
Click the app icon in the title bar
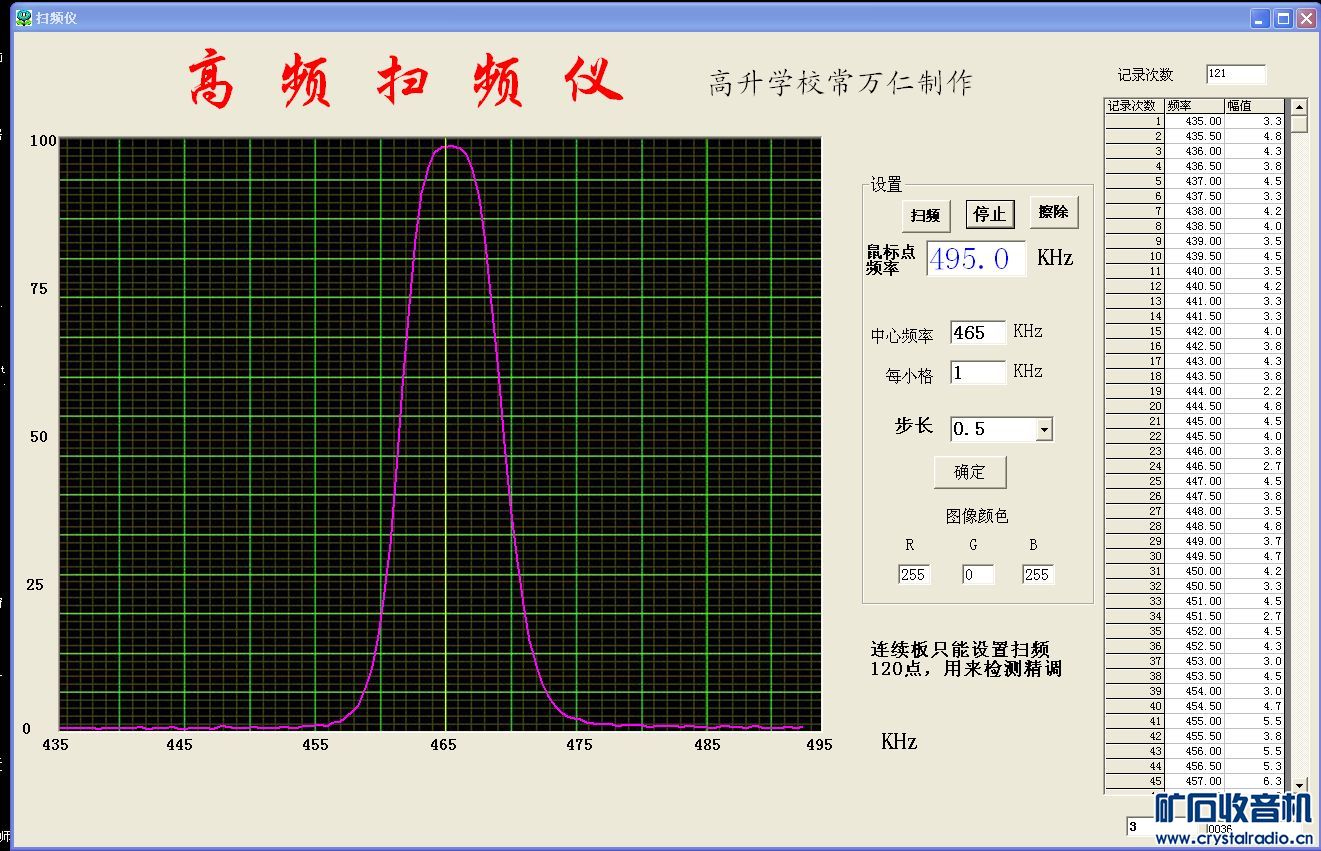click(23, 18)
